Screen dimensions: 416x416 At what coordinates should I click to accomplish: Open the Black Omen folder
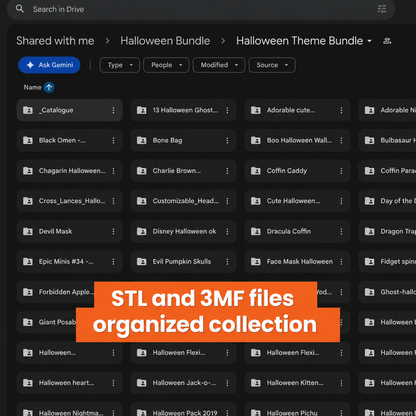tap(70, 140)
